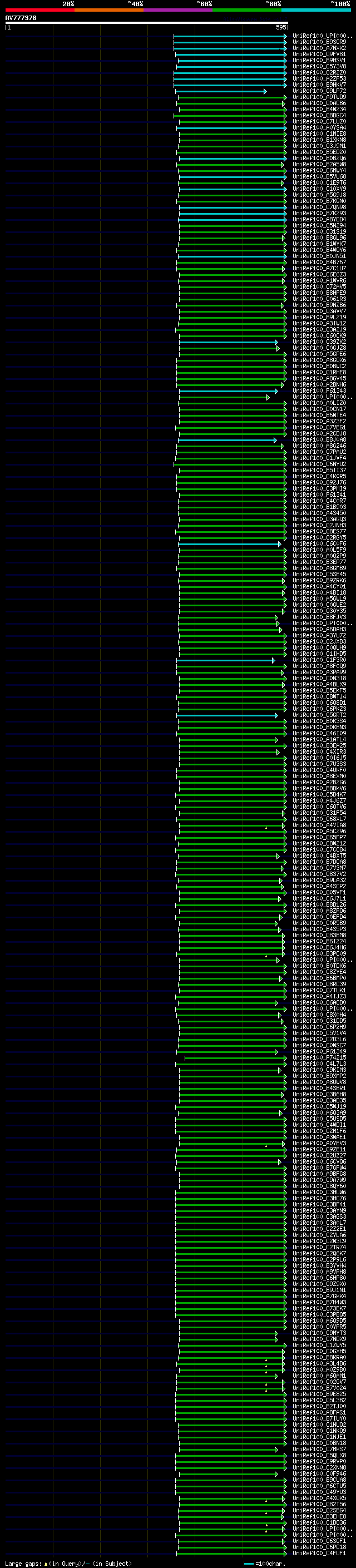Screen dimensions: 356x1568
Task: Select hit label UniRef100_Q3J9M1
Action: 319,146
